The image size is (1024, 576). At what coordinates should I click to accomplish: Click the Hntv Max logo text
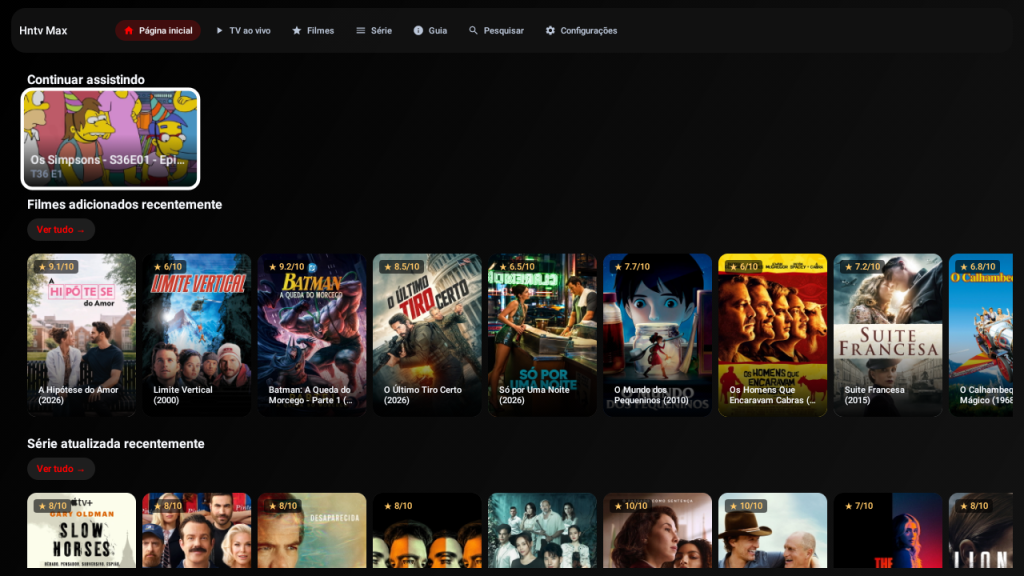tap(43, 31)
